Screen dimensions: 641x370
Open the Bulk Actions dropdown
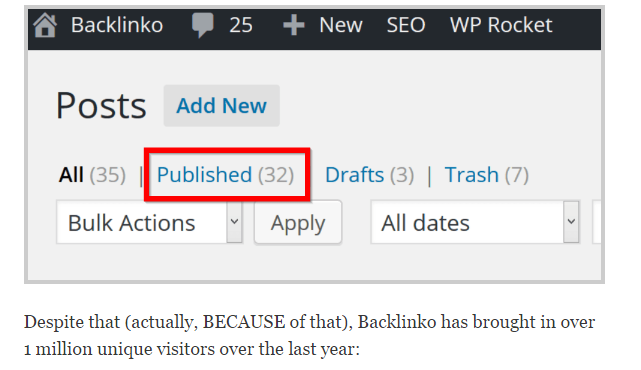(150, 222)
